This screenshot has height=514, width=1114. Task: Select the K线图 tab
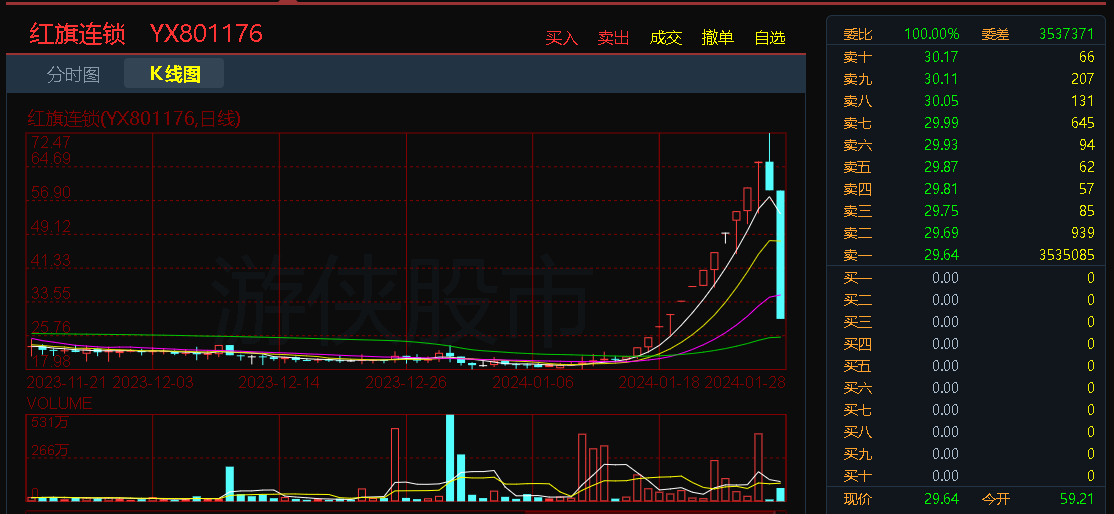pos(175,74)
